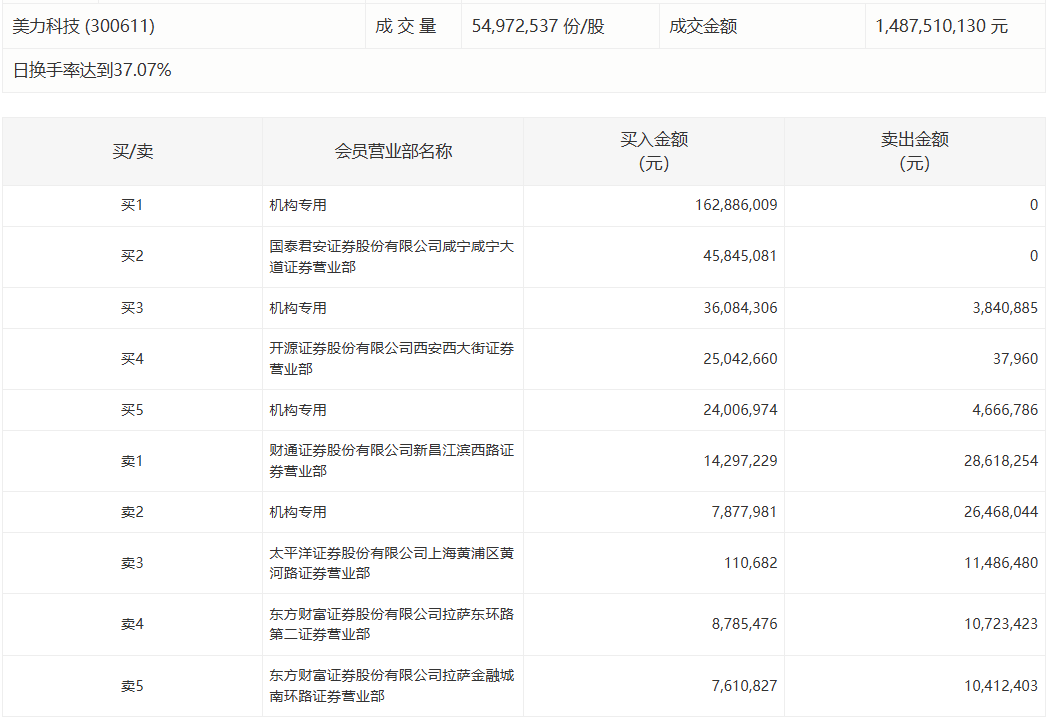Click 机构专用 in the 买5 row
Screen dimensions: 1050x721
tap(298, 410)
